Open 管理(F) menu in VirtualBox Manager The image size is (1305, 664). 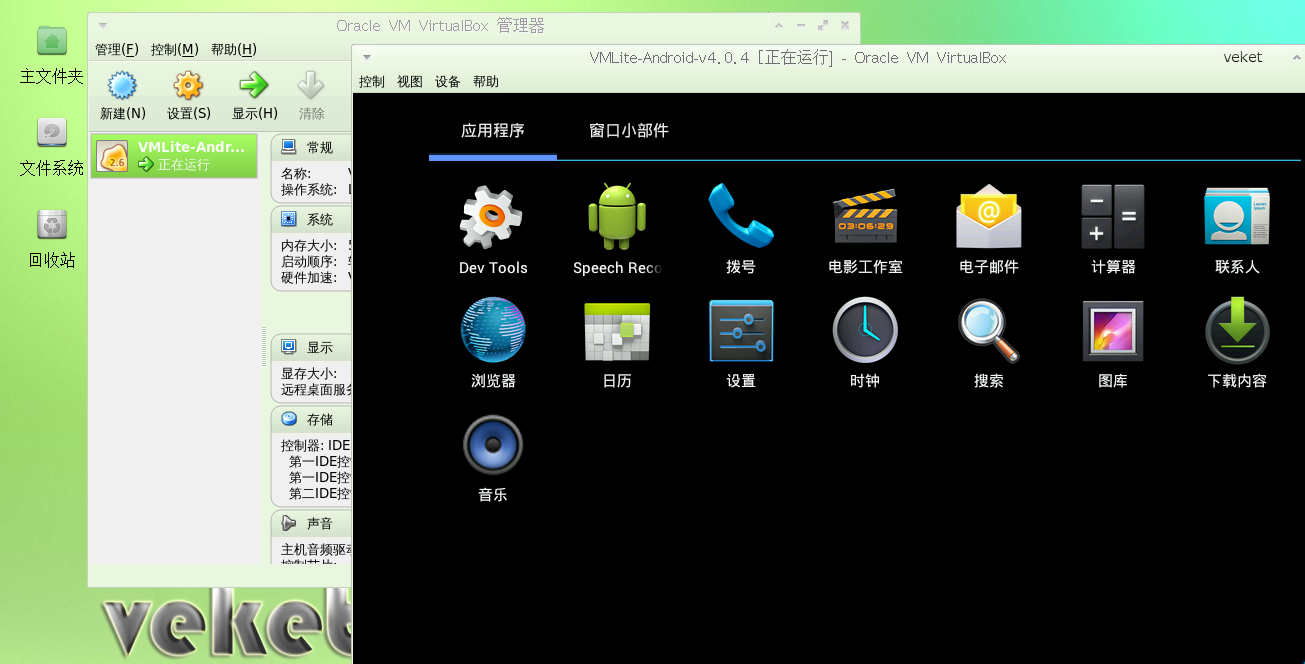(116, 49)
